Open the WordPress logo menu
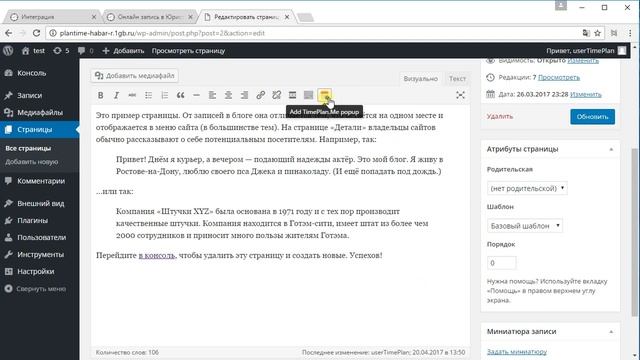 [x=8, y=51]
